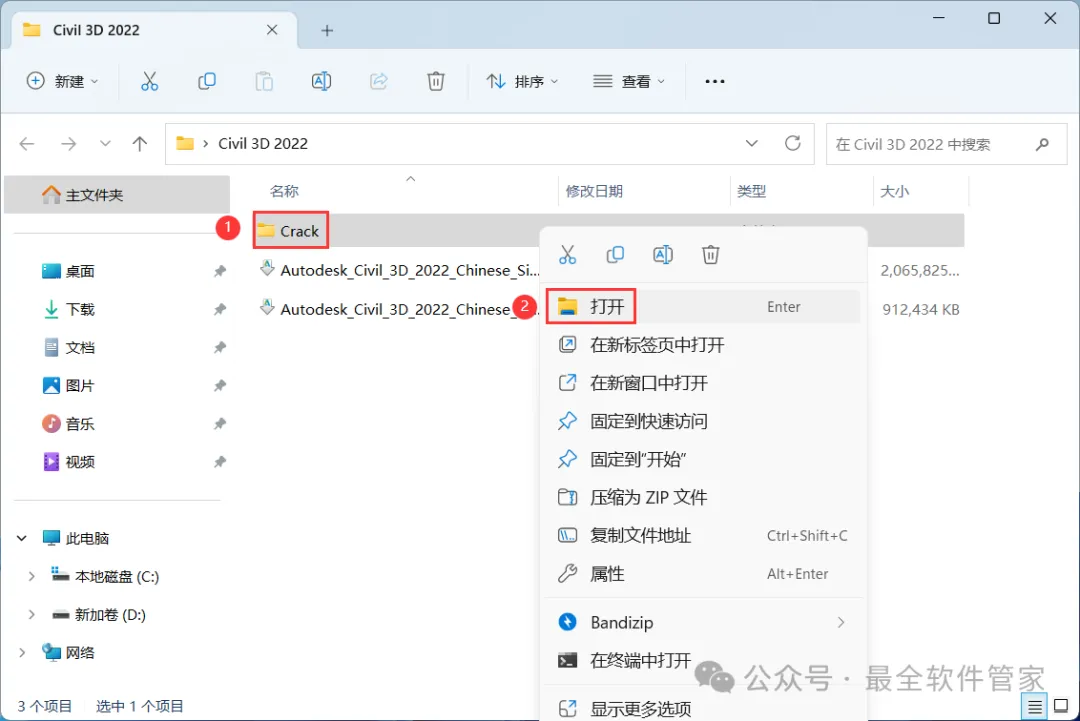Go back with the left arrow
The image size is (1080, 721).
coord(27,144)
